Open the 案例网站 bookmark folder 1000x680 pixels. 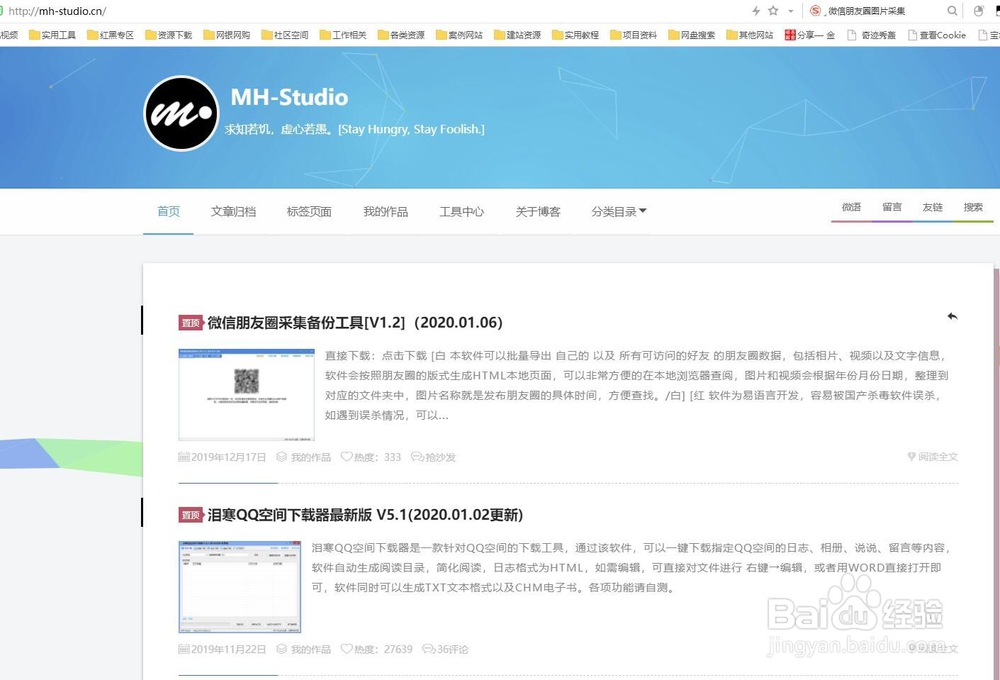click(x=459, y=35)
